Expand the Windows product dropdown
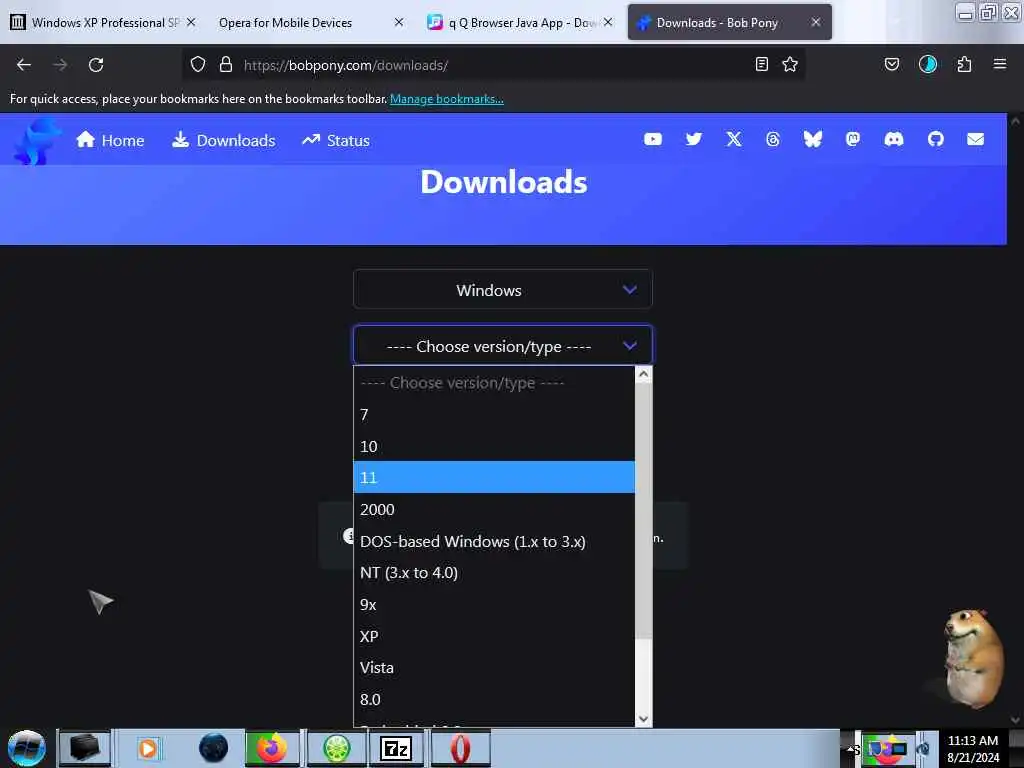 [502, 289]
